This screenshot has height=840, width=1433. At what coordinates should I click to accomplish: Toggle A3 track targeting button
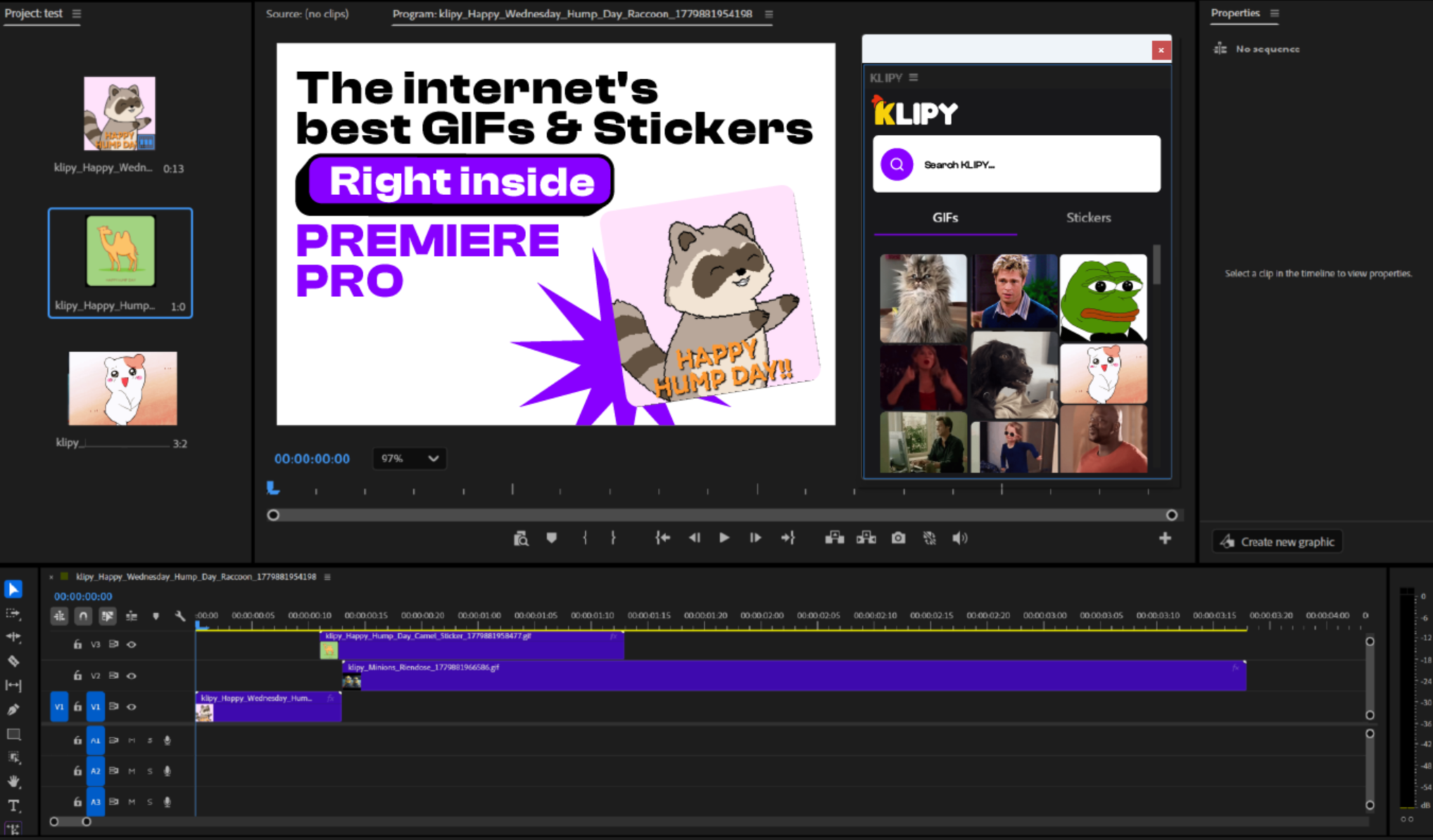[x=96, y=801]
